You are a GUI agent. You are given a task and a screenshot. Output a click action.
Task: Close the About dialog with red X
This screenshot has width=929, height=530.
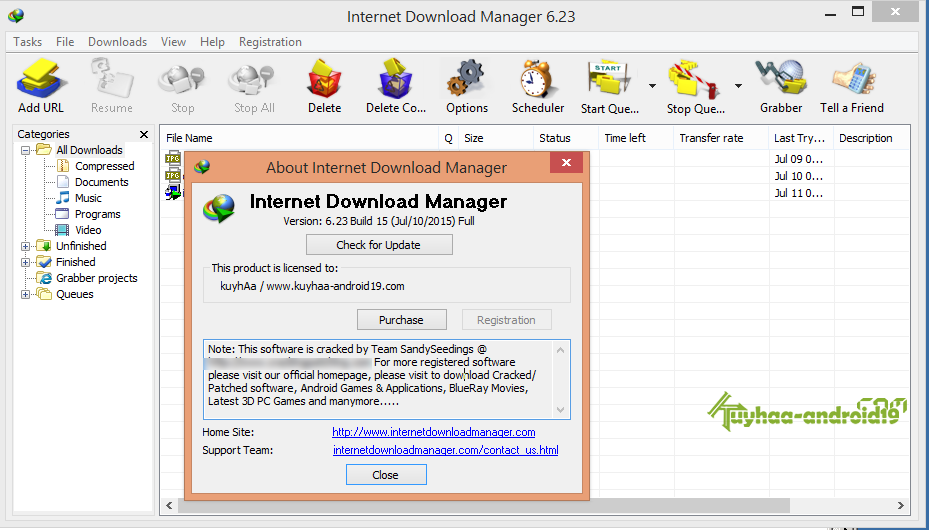pyautogui.click(x=566, y=162)
